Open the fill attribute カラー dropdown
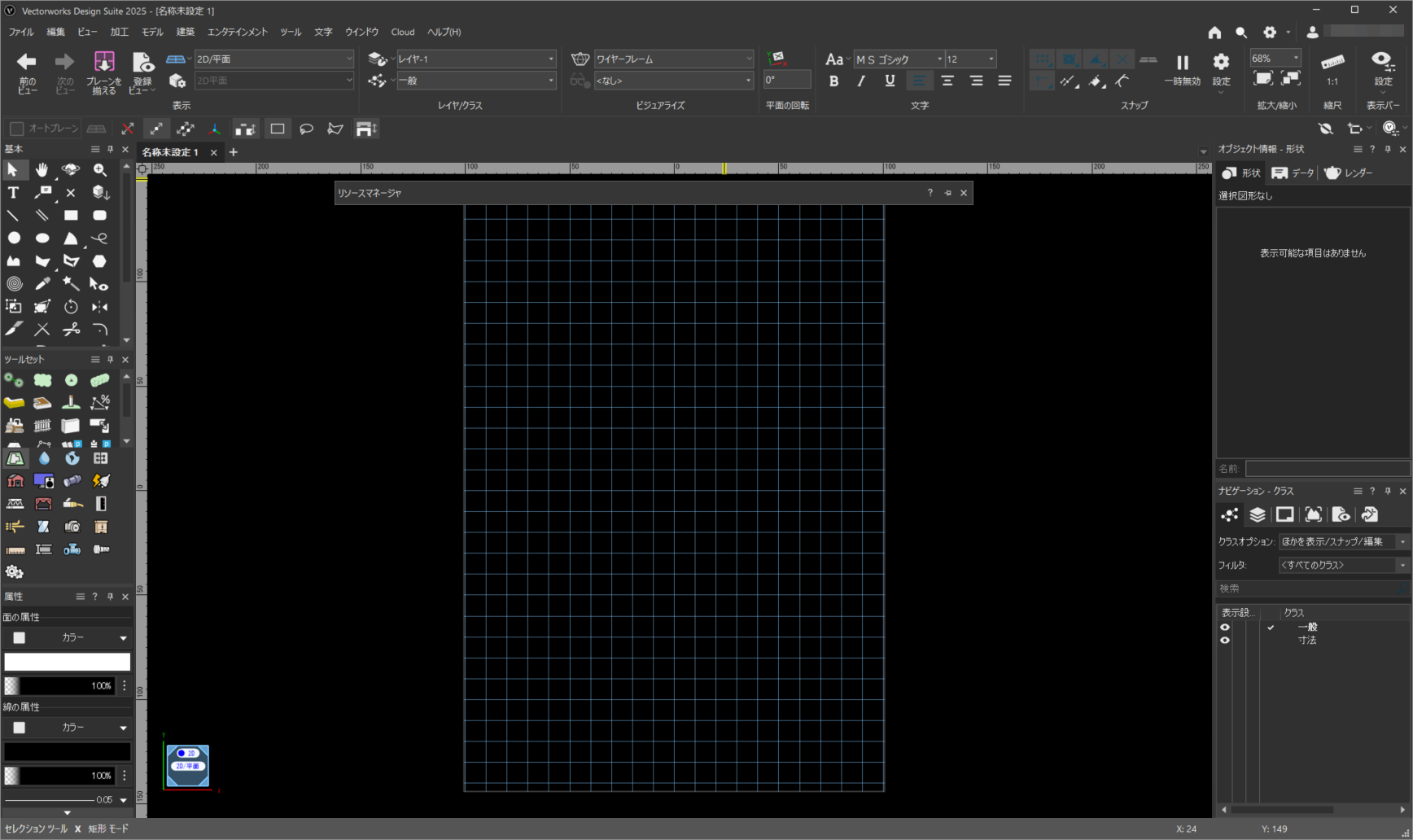This screenshot has height=840, width=1413. click(x=67, y=637)
